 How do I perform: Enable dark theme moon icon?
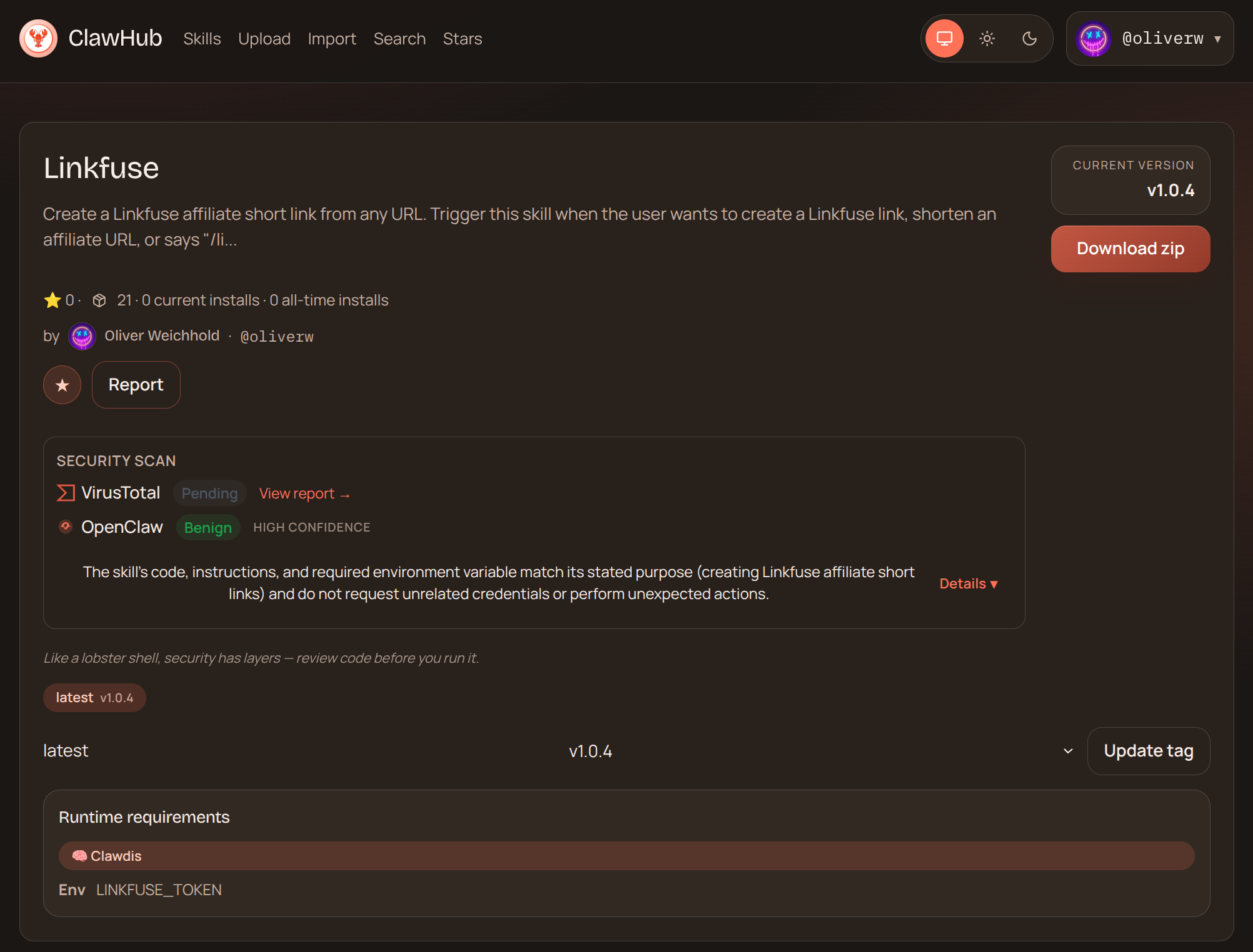(1029, 39)
